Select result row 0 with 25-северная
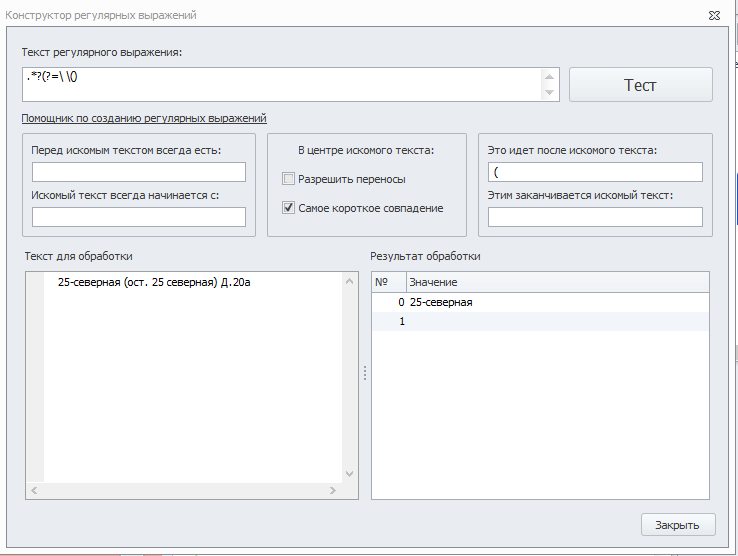 (x=540, y=302)
